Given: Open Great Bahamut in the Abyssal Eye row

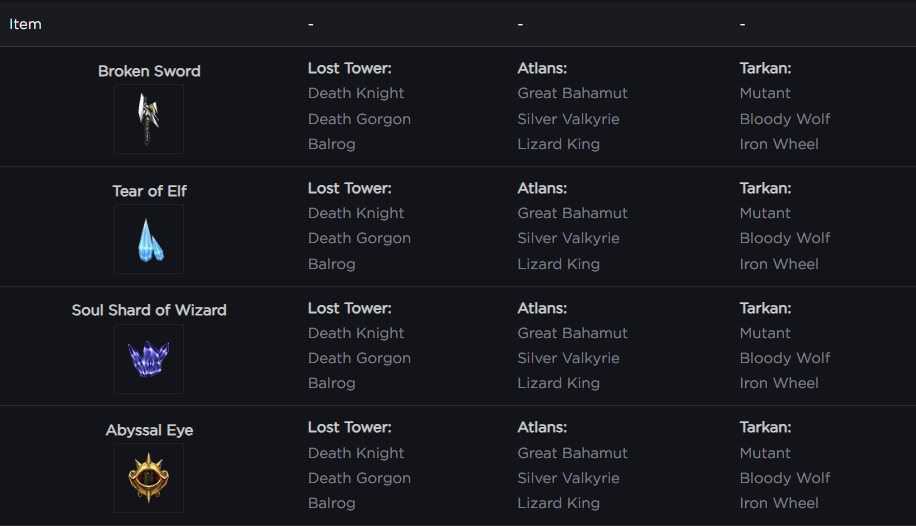Looking at the screenshot, I should (x=573, y=453).
